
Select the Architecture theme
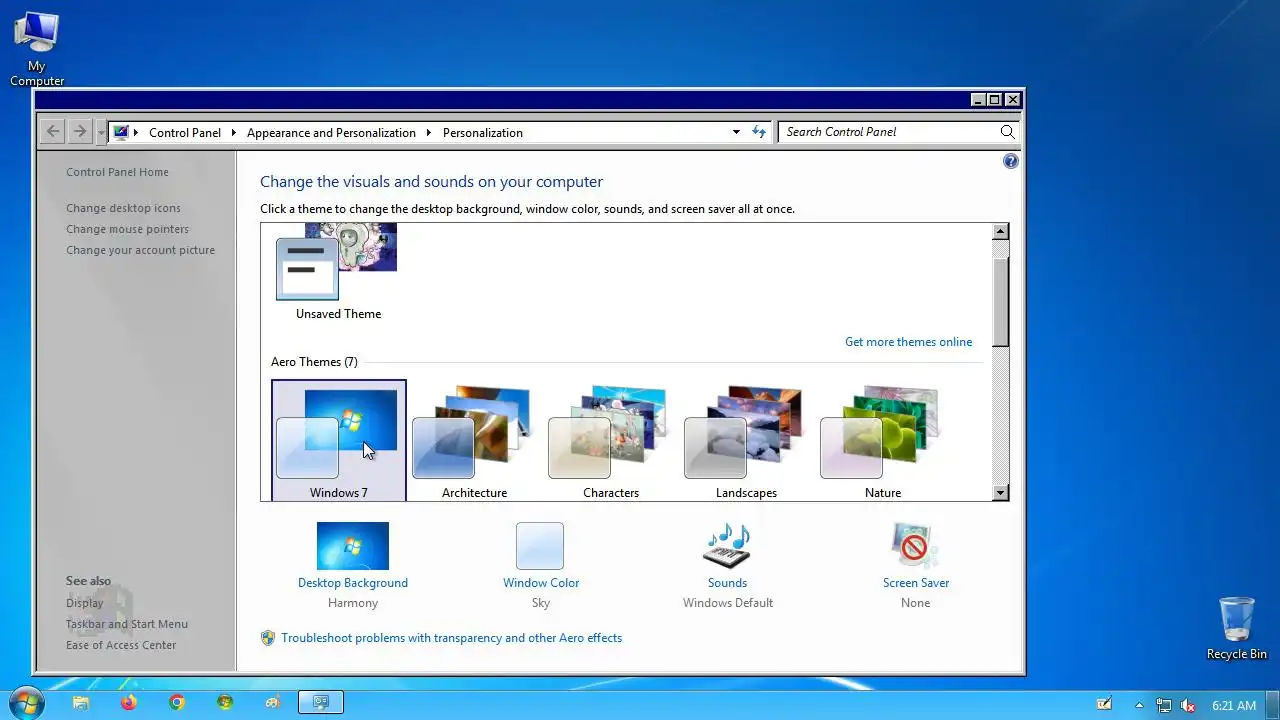(x=474, y=441)
